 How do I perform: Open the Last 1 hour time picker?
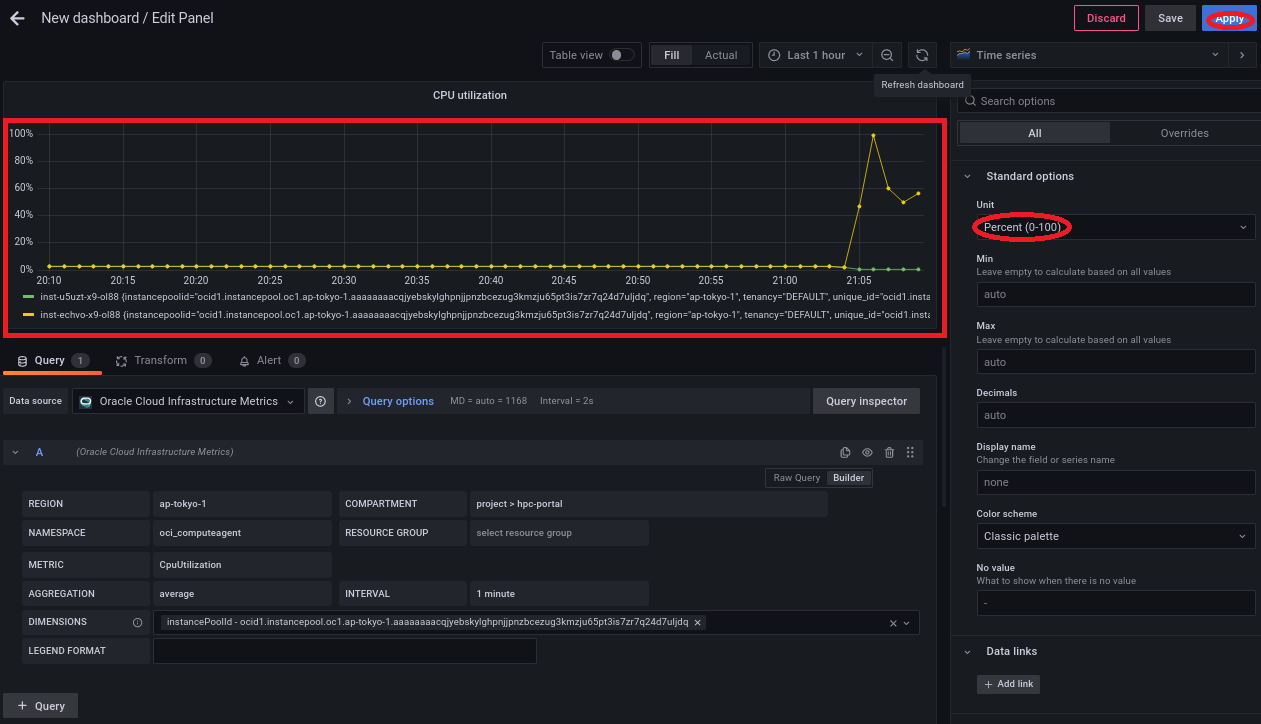[815, 55]
